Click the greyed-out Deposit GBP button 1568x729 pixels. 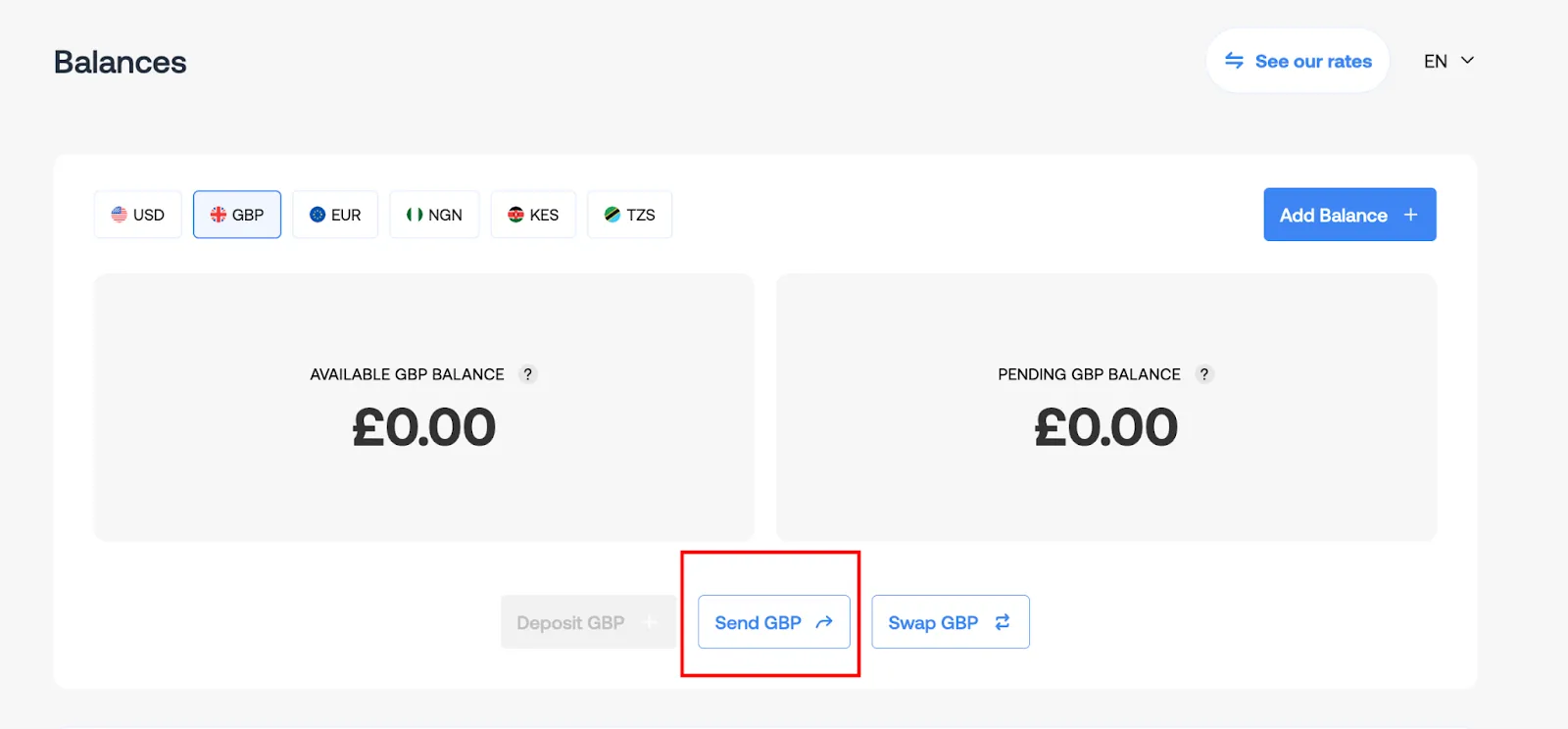point(588,622)
